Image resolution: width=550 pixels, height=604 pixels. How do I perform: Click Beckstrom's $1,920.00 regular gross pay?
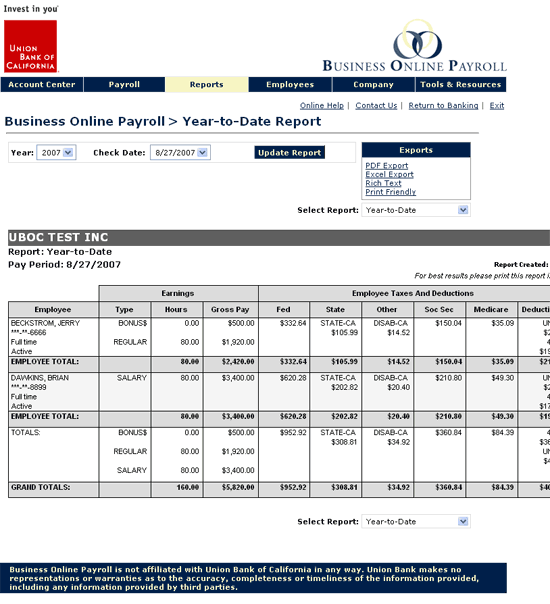click(x=238, y=342)
